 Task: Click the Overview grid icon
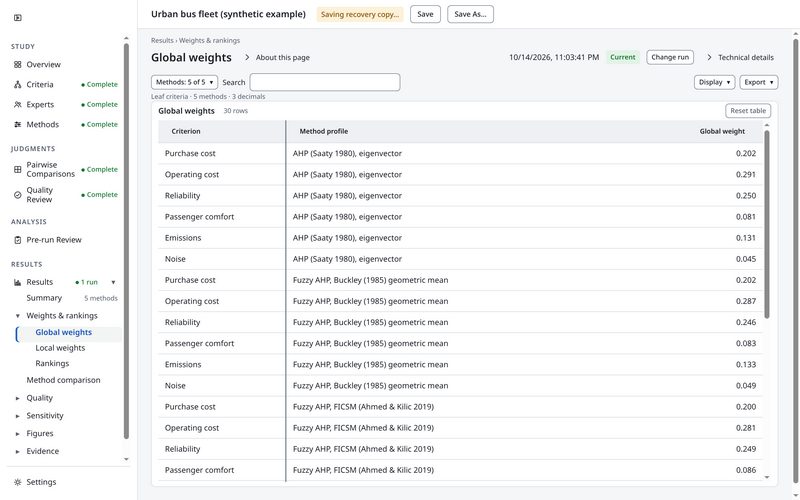pyautogui.click(x=18, y=65)
